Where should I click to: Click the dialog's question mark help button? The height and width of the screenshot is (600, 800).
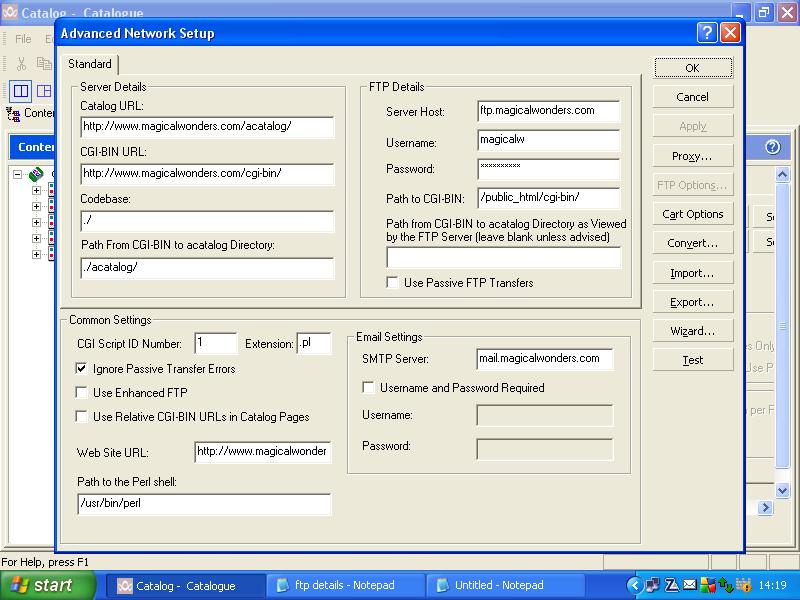(x=707, y=33)
